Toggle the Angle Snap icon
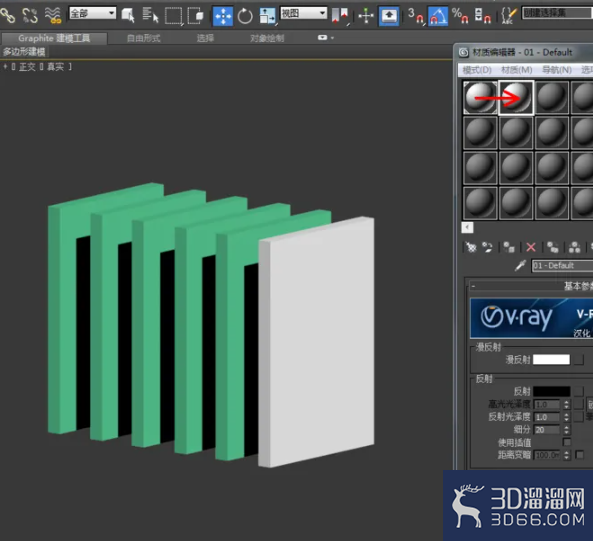Screen dimensions: 593x541 coord(438,16)
